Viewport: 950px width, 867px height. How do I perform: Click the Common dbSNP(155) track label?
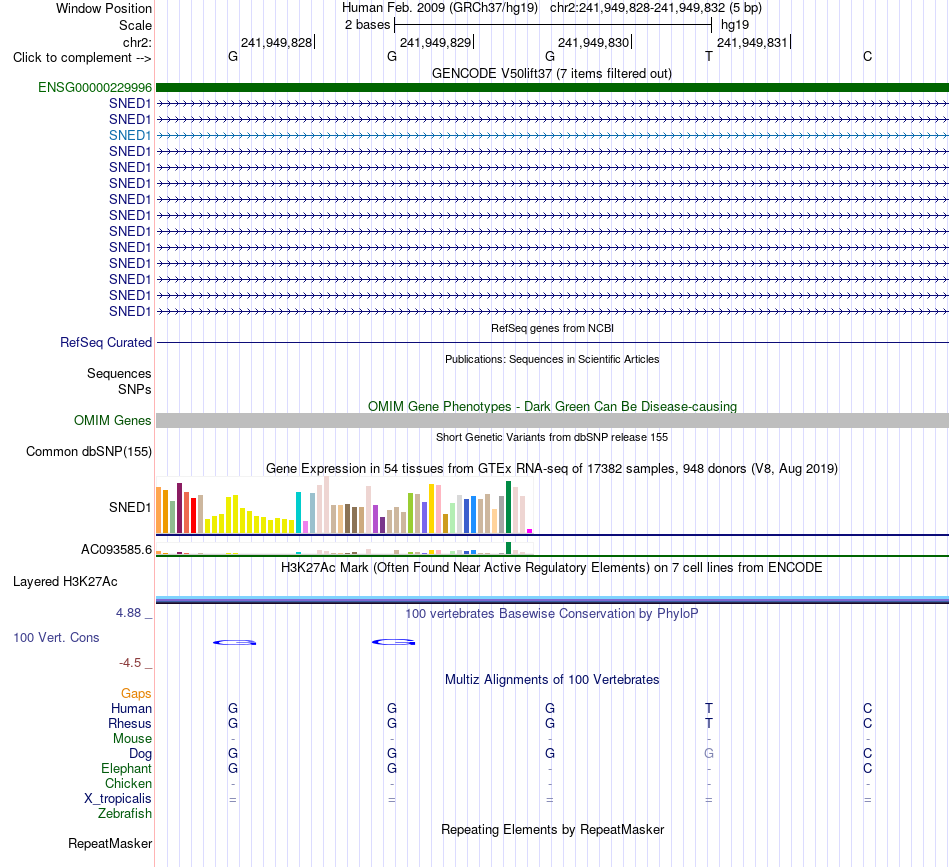(x=88, y=451)
